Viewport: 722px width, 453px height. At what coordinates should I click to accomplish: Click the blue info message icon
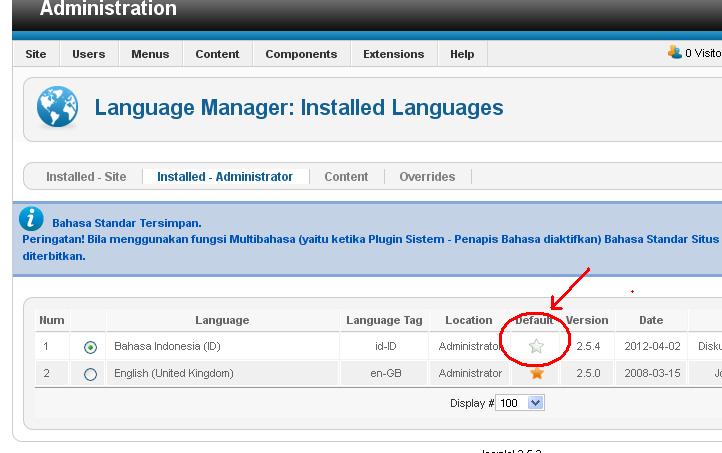[x=31, y=219]
